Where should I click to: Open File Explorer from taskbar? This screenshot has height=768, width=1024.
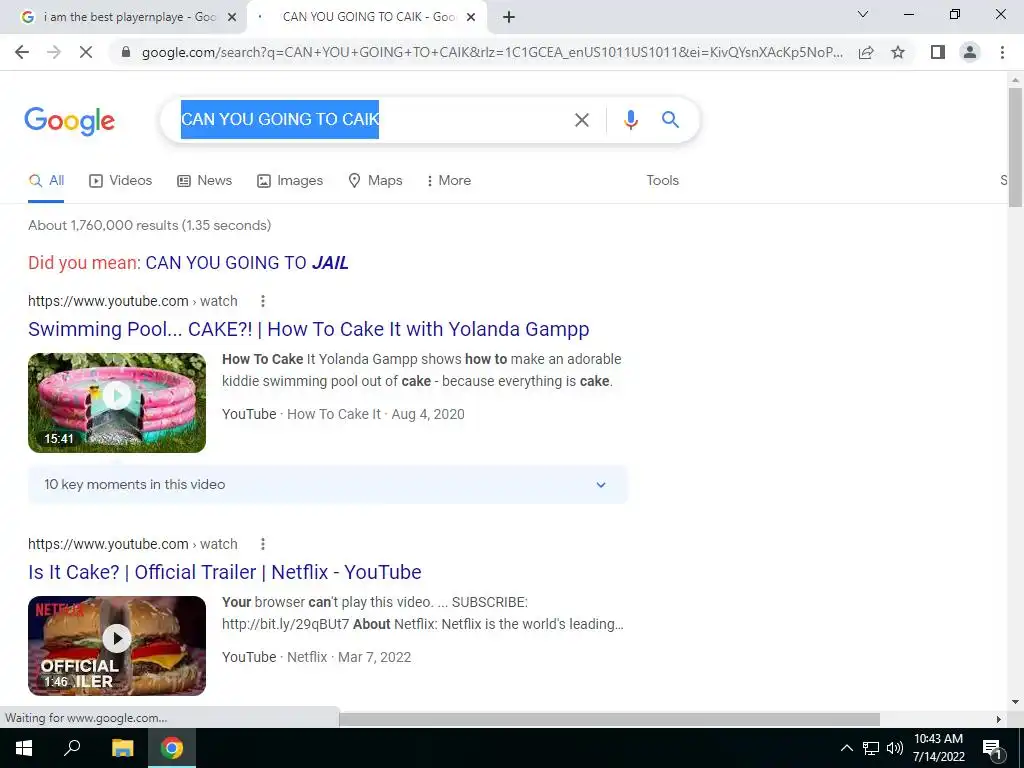[x=122, y=748]
